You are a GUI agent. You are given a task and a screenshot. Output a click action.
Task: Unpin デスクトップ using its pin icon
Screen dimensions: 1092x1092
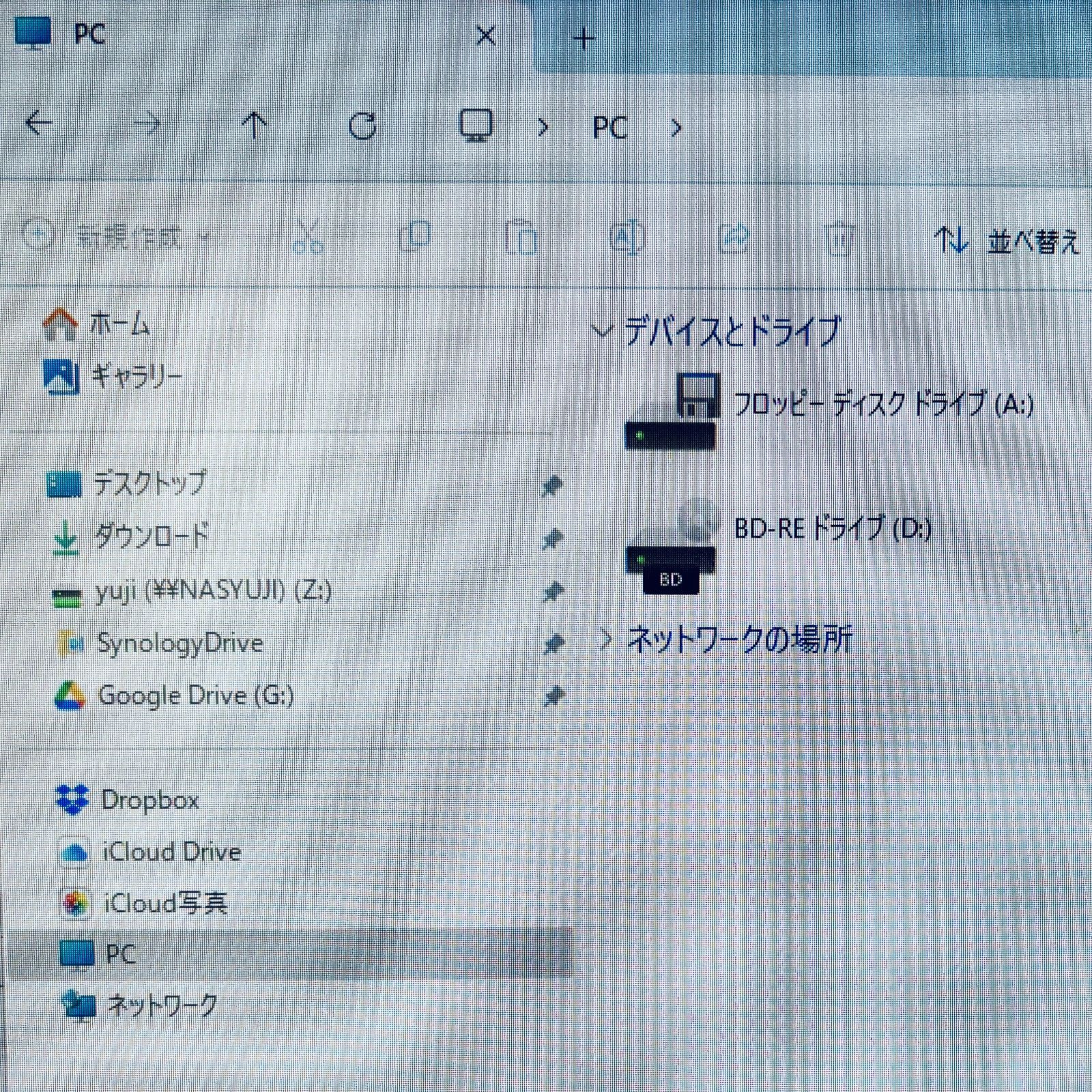tap(551, 486)
